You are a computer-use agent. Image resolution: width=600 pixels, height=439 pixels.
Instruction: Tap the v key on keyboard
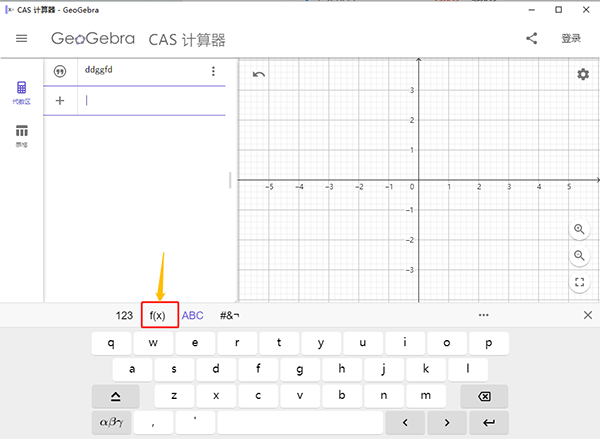(300, 396)
